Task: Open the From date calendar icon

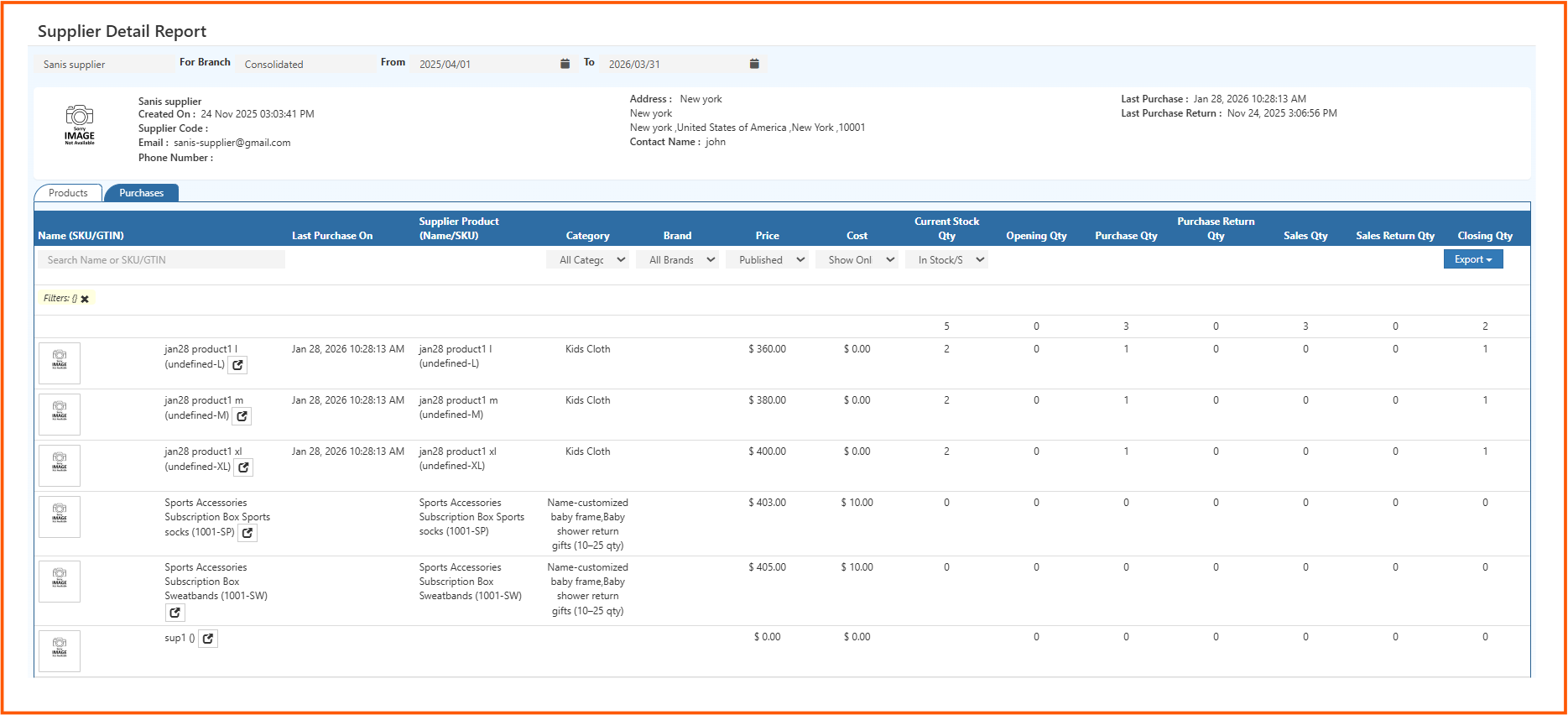Action: pyautogui.click(x=565, y=64)
